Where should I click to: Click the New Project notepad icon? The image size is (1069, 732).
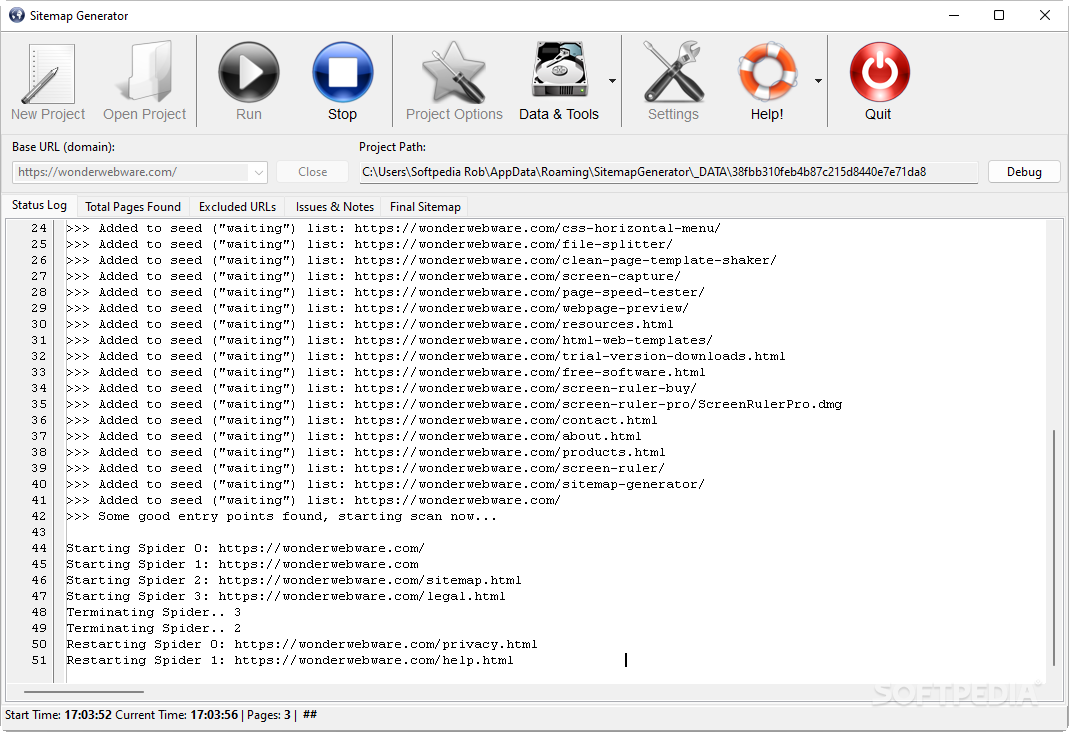click(48, 73)
